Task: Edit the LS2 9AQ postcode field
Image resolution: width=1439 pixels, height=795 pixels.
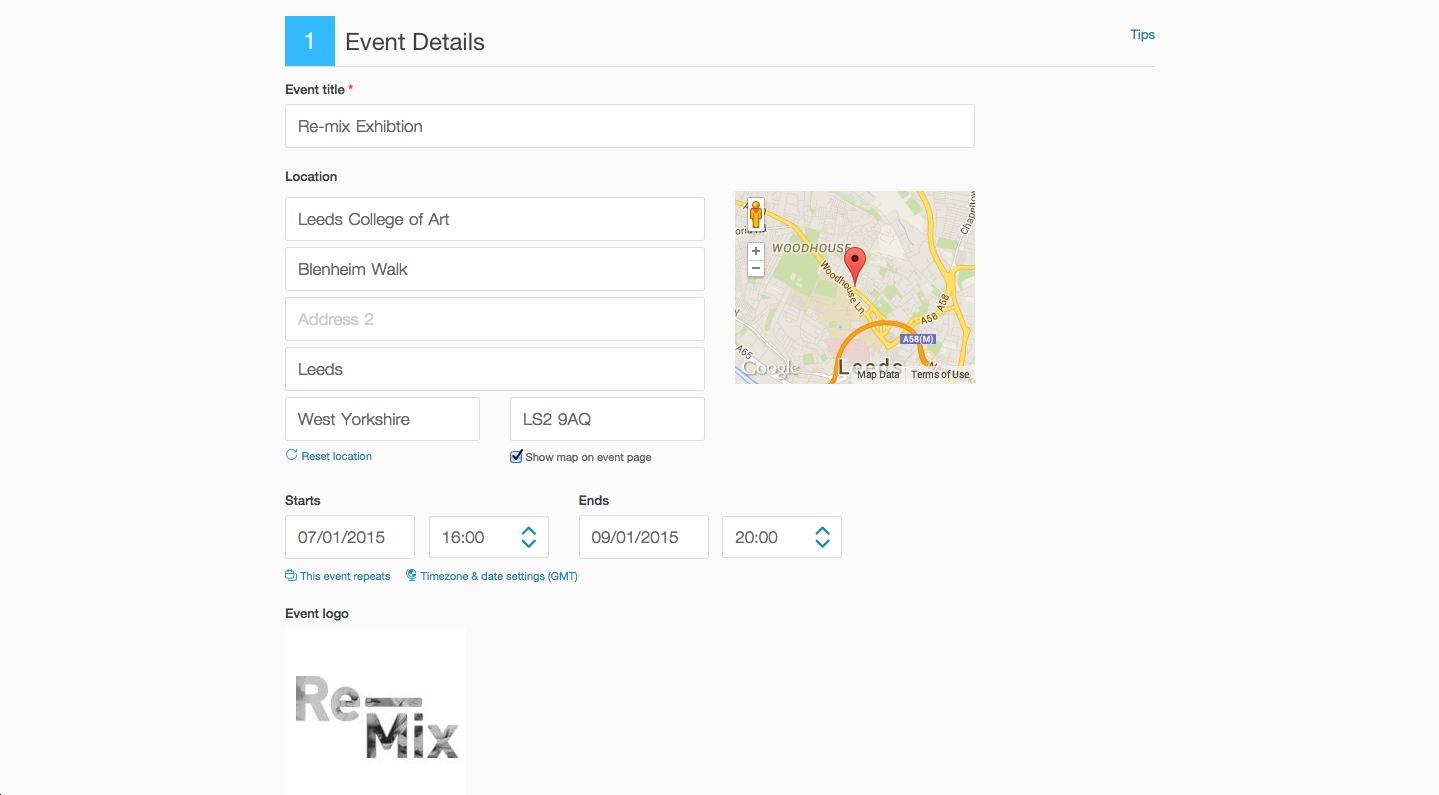Action: pyautogui.click(x=607, y=419)
